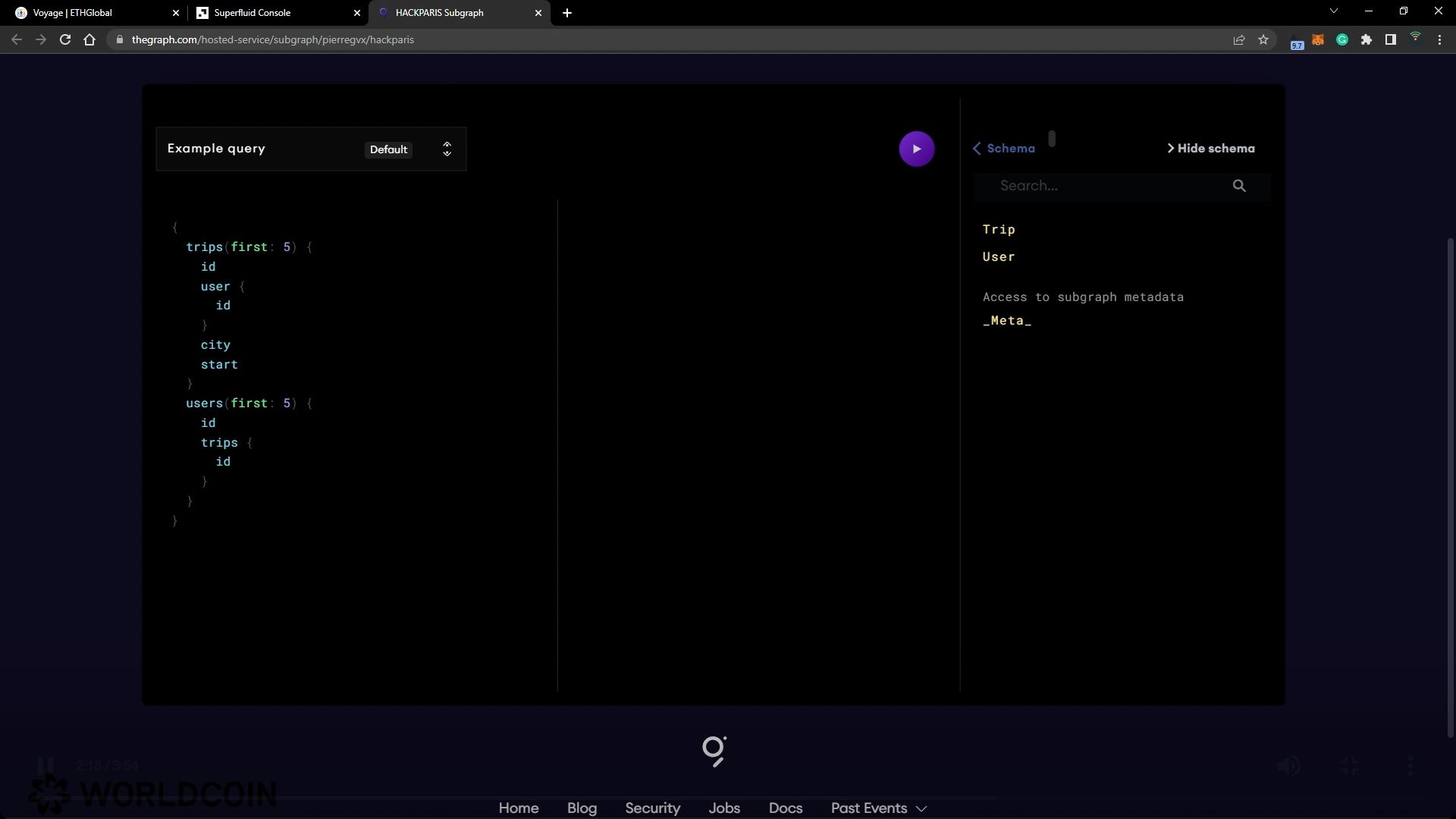Open the Grammarly extension icon
The image size is (1456, 819).
1342,39
